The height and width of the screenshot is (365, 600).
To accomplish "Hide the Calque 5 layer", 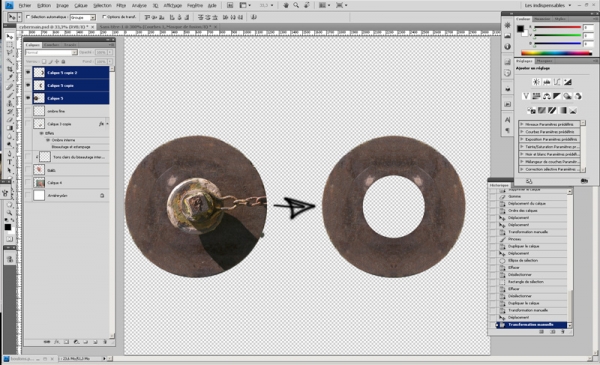I will pos(28,98).
